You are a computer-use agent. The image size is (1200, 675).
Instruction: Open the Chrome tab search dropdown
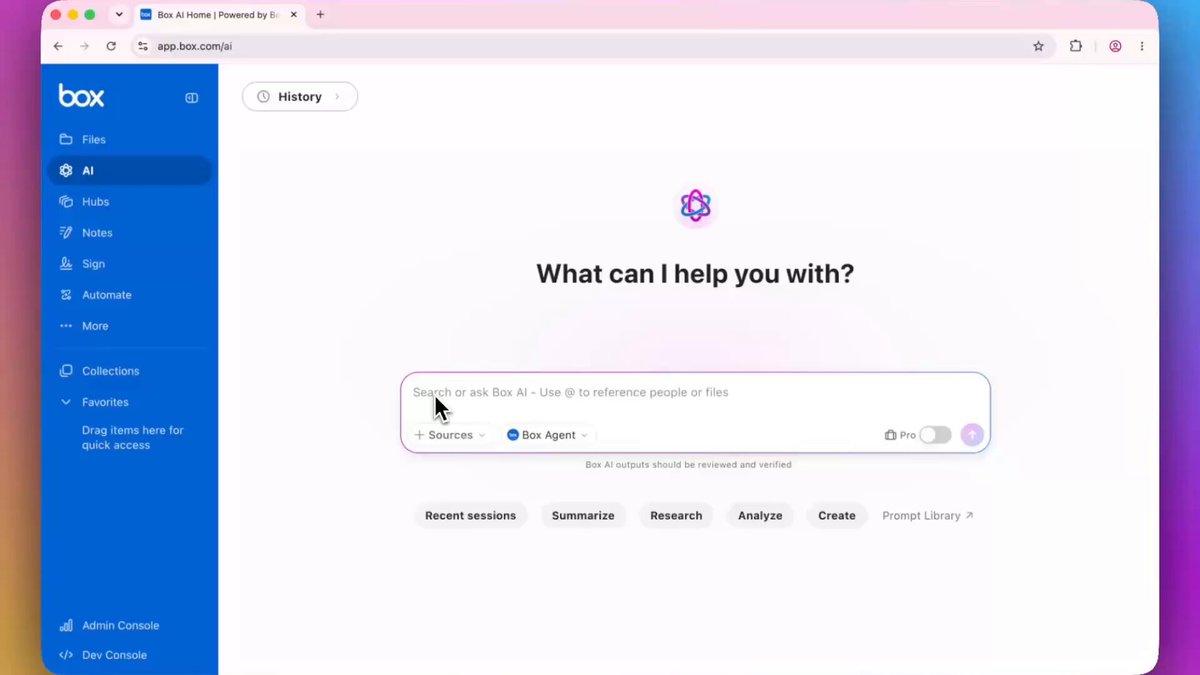pyautogui.click(x=119, y=15)
